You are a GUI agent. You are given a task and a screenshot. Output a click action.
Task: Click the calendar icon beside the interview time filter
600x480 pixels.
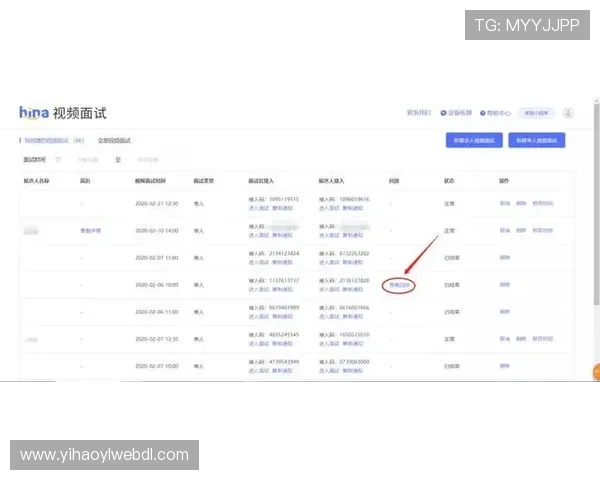pyautogui.click(x=58, y=159)
